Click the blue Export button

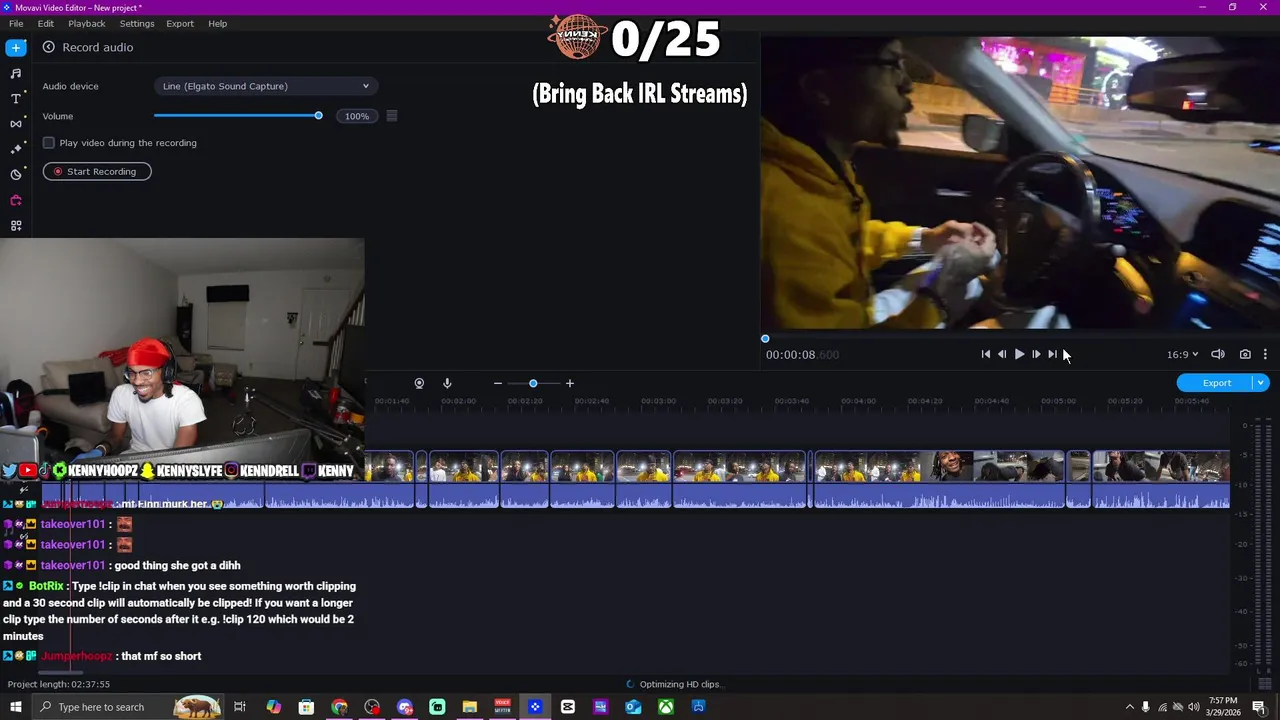point(1216,383)
